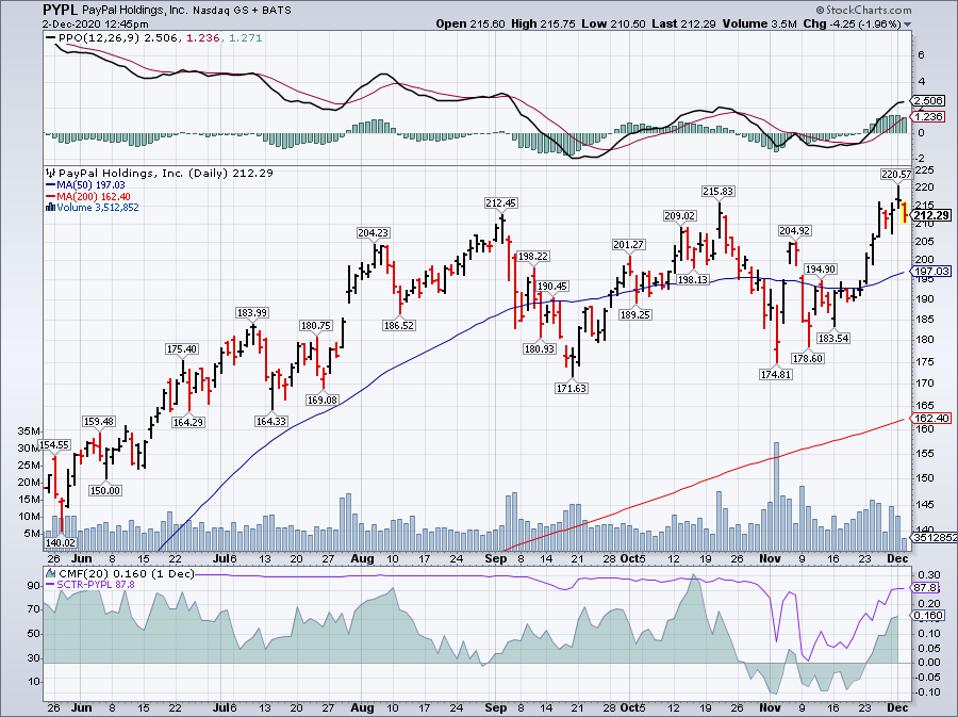Click the 159.48 price label
The height and width of the screenshot is (717, 958).
98,421
